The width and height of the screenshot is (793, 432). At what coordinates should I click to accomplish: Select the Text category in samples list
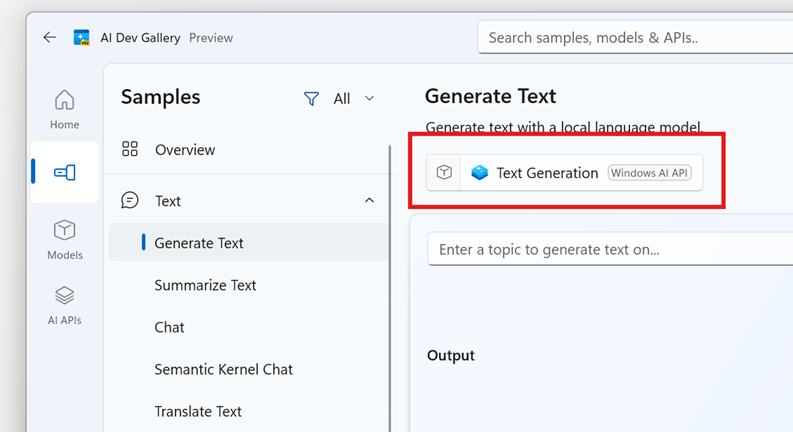click(x=168, y=201)
